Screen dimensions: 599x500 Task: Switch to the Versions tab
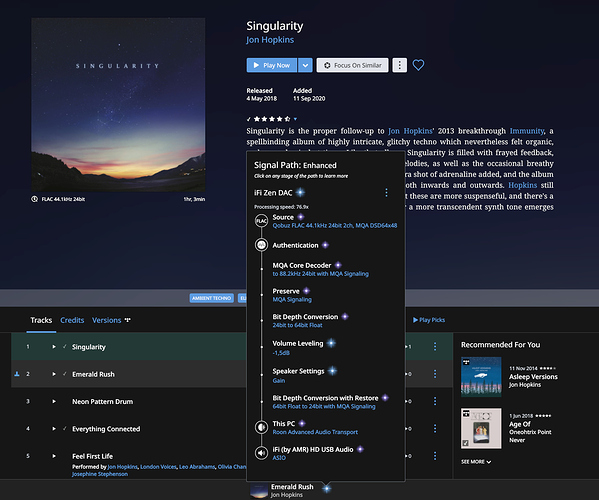coord(106,320)
